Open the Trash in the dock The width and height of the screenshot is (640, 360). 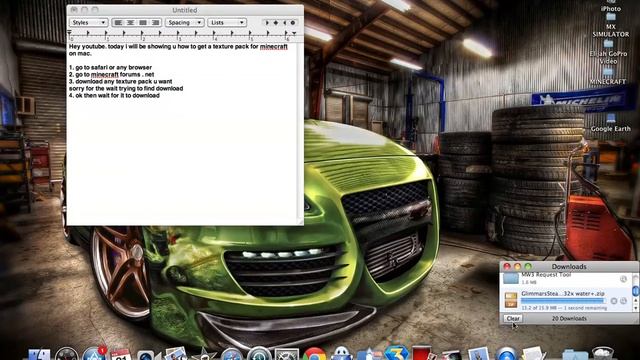tap(602, 353)
